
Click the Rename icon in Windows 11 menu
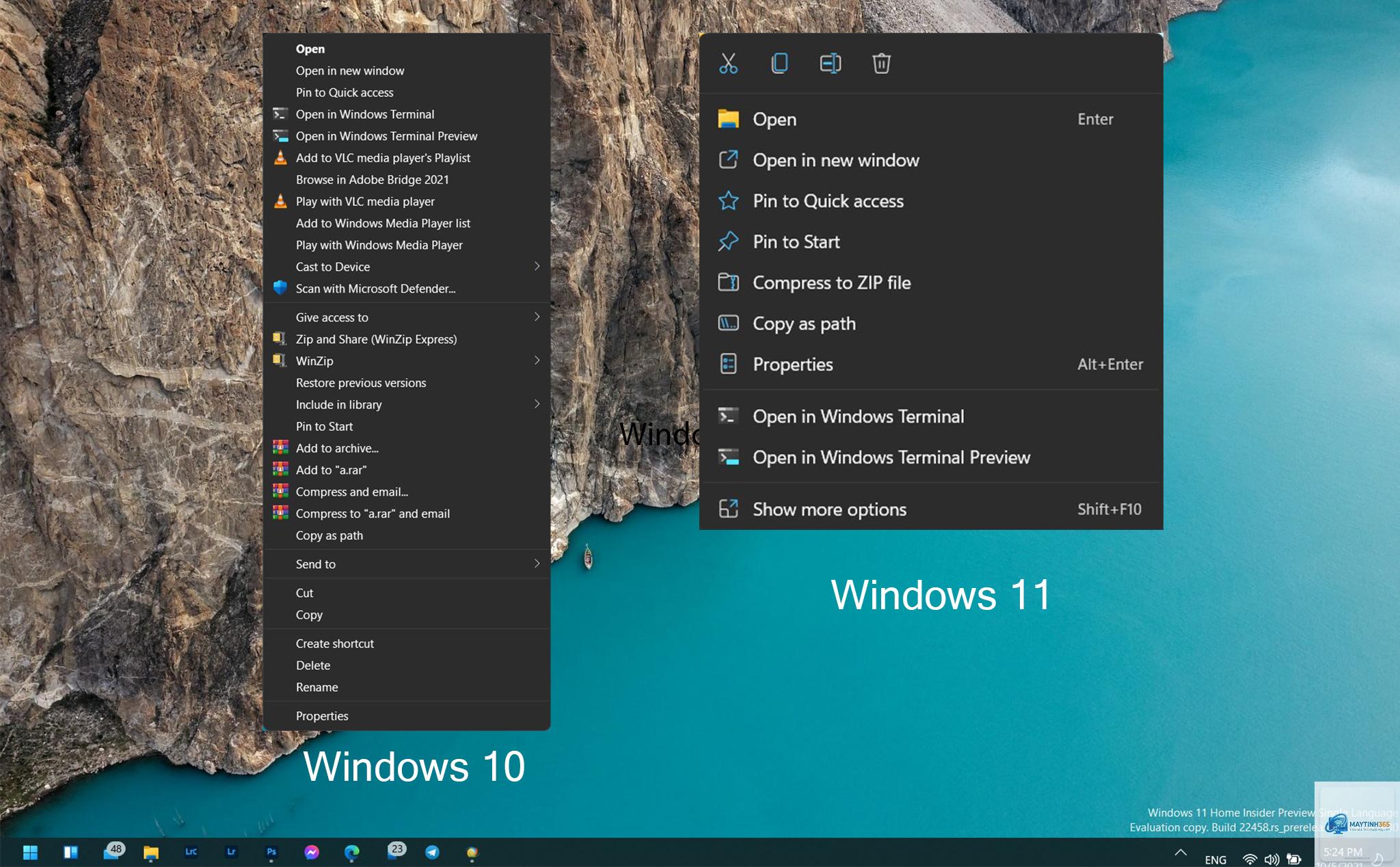[x=831, y=64]
